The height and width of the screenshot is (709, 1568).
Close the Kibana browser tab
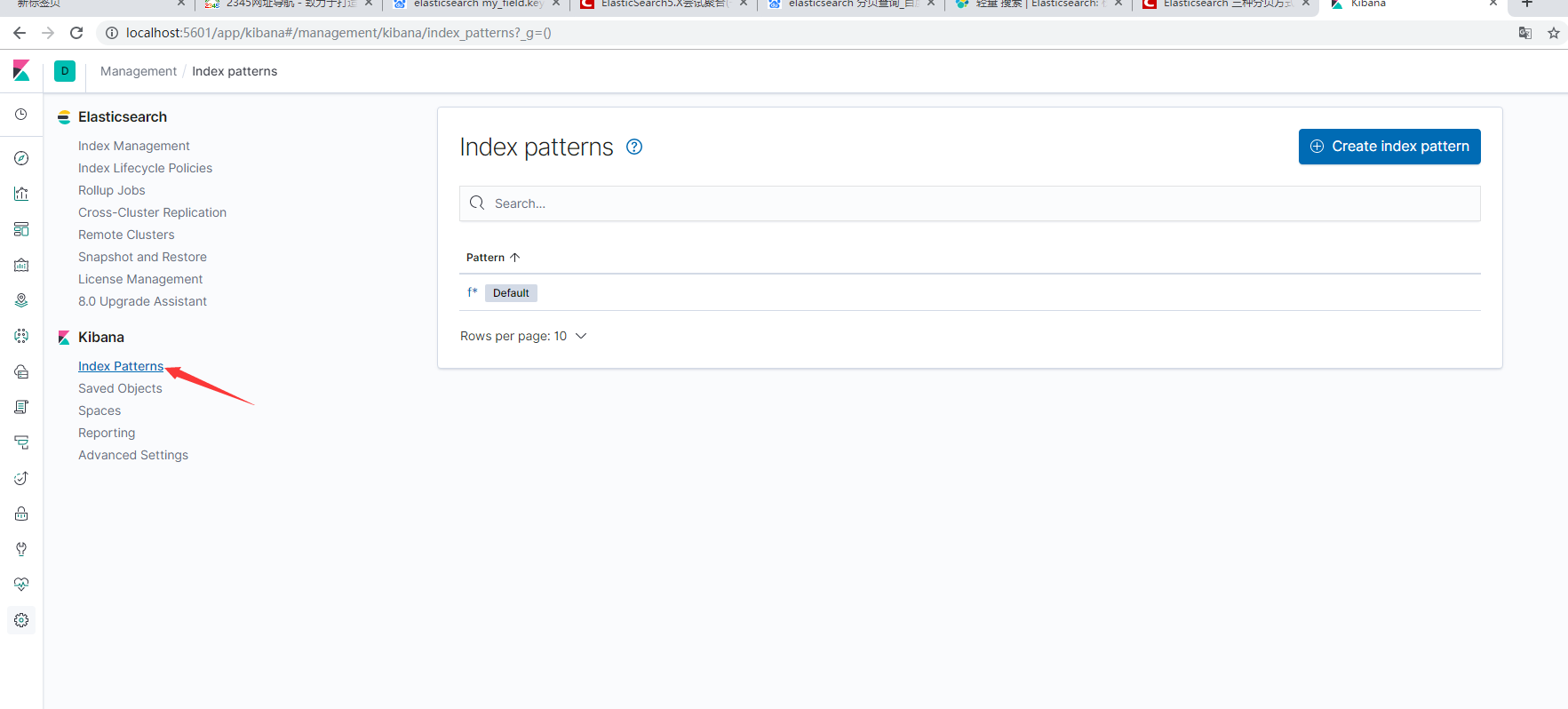(1493, 4)
